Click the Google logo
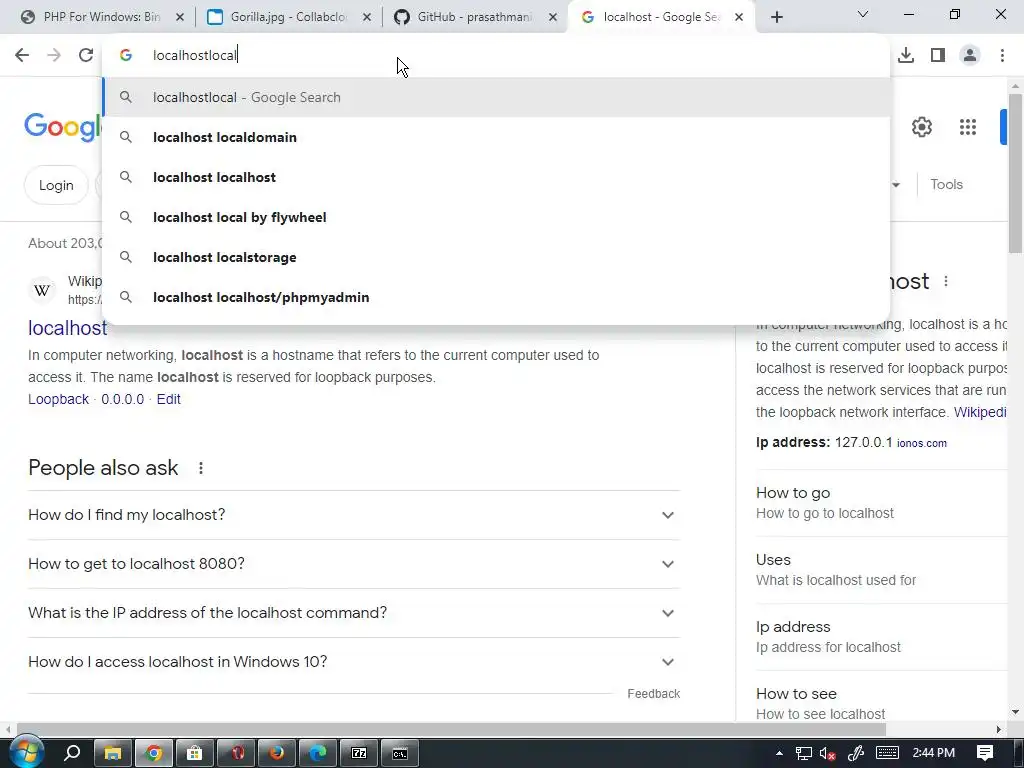Viewport: 1024px width, 768px height. coord(63,127)
